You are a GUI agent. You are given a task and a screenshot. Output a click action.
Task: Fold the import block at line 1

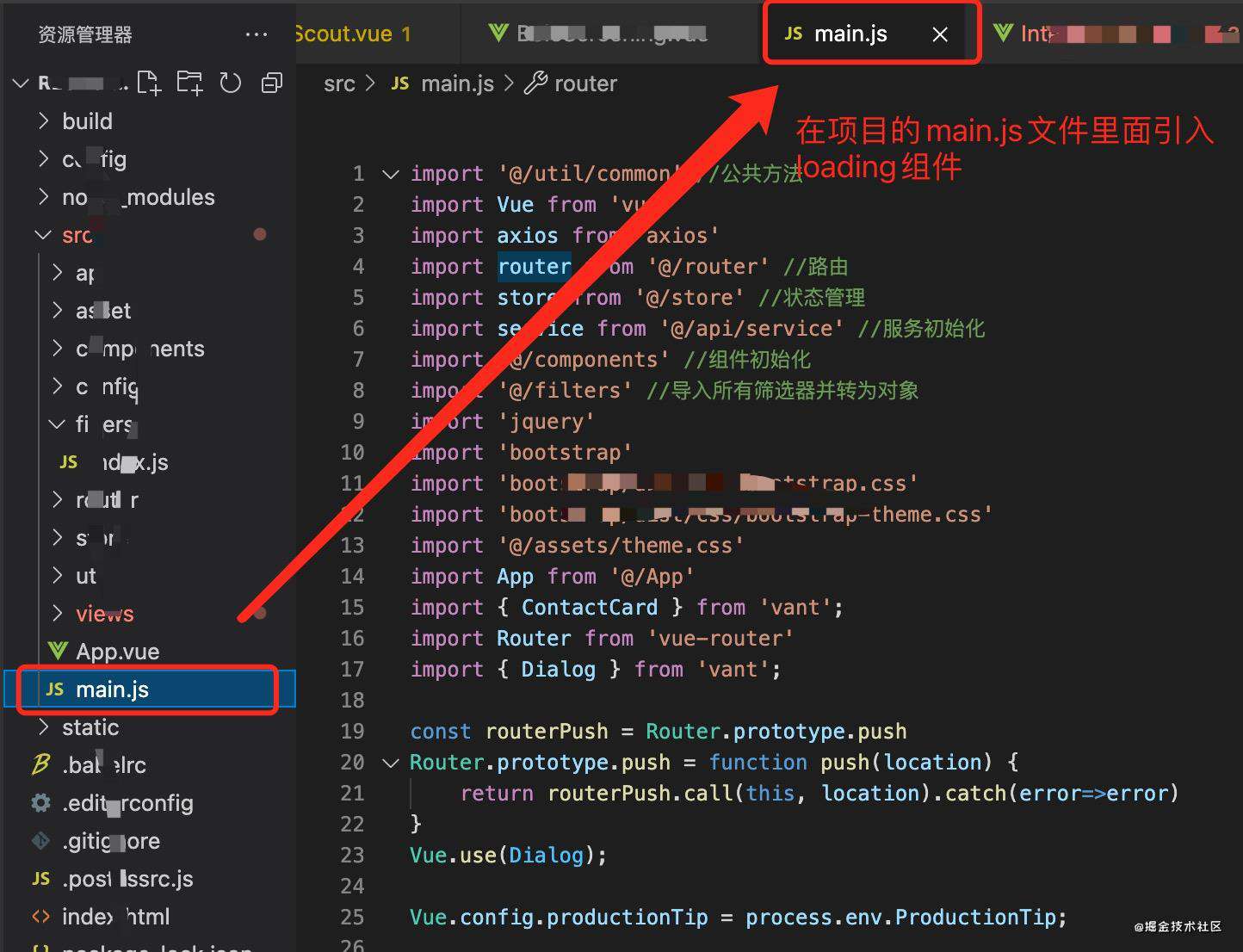pyautogui.click(x=390, y=174)
